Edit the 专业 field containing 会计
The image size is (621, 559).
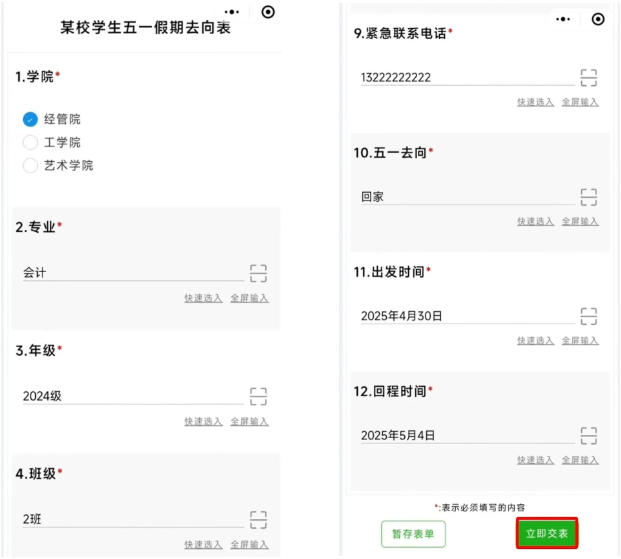(x=133, y=273)
